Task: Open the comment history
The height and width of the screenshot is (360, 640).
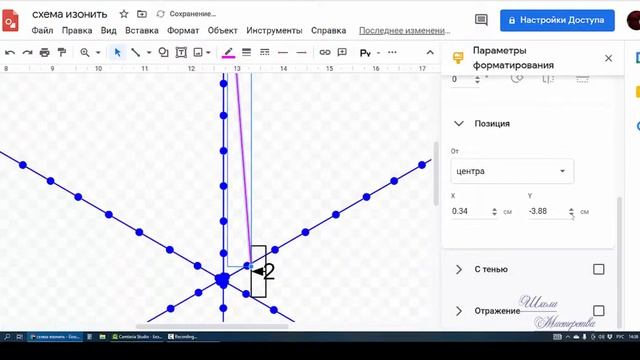Action: click(x=481, y=20)
